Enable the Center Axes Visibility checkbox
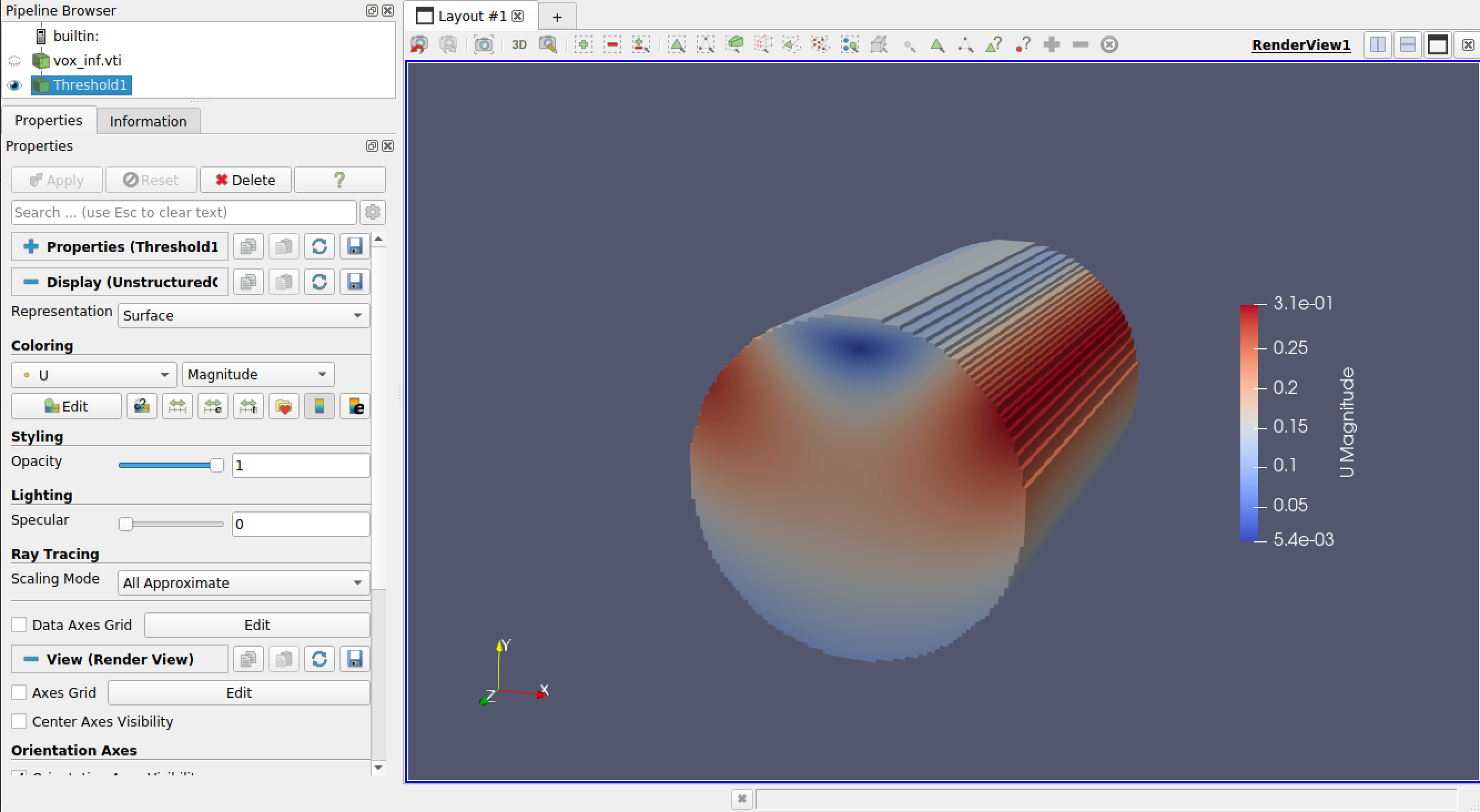Viewport: 1480px width, 812px height. [19, 721]
